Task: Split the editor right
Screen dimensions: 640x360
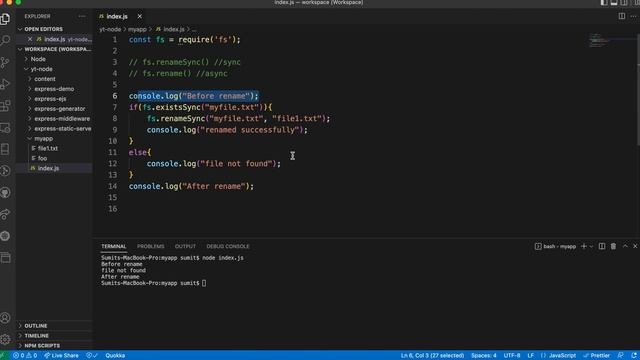Action: 622,16
